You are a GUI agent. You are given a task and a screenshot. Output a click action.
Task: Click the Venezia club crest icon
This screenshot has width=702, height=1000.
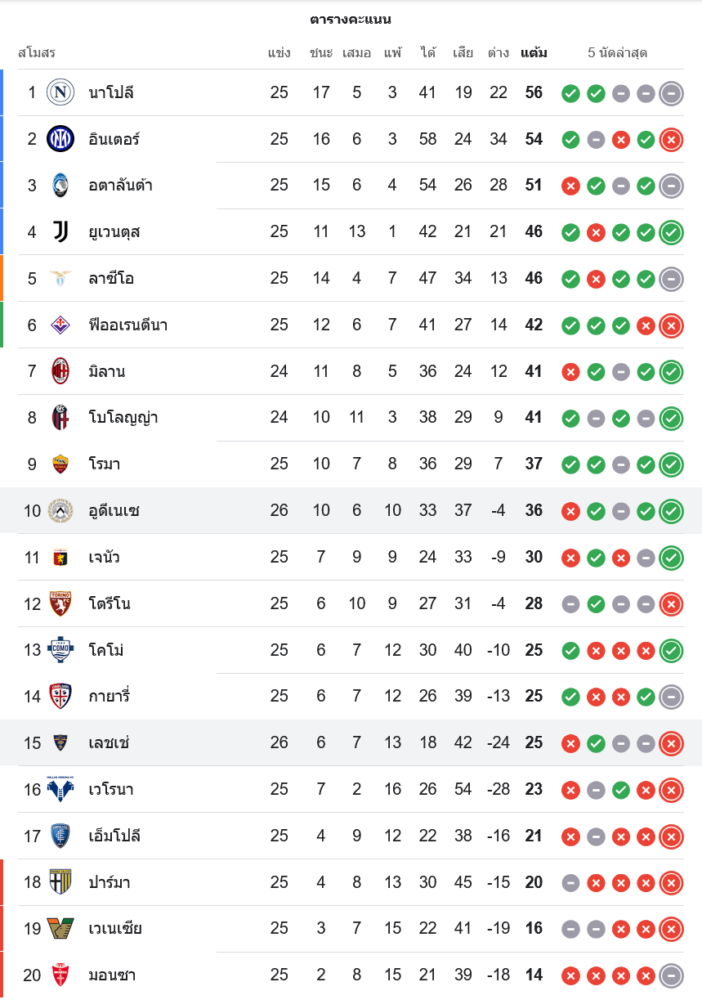pyautogui.click(x=61, y=928)
